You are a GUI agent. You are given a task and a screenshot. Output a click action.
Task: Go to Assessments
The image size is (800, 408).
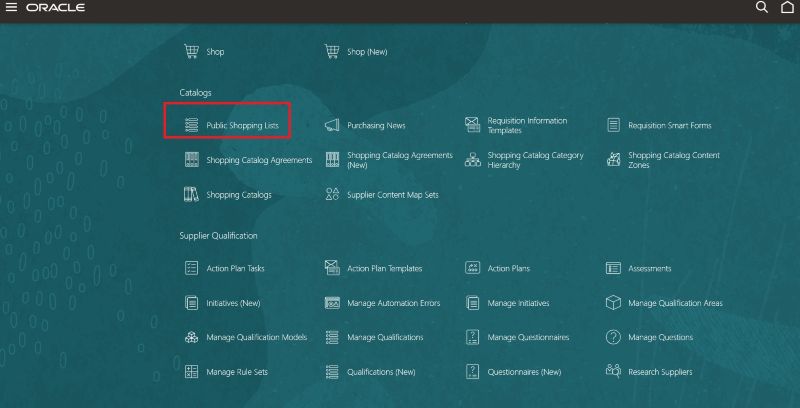click(x=649, y=268)
